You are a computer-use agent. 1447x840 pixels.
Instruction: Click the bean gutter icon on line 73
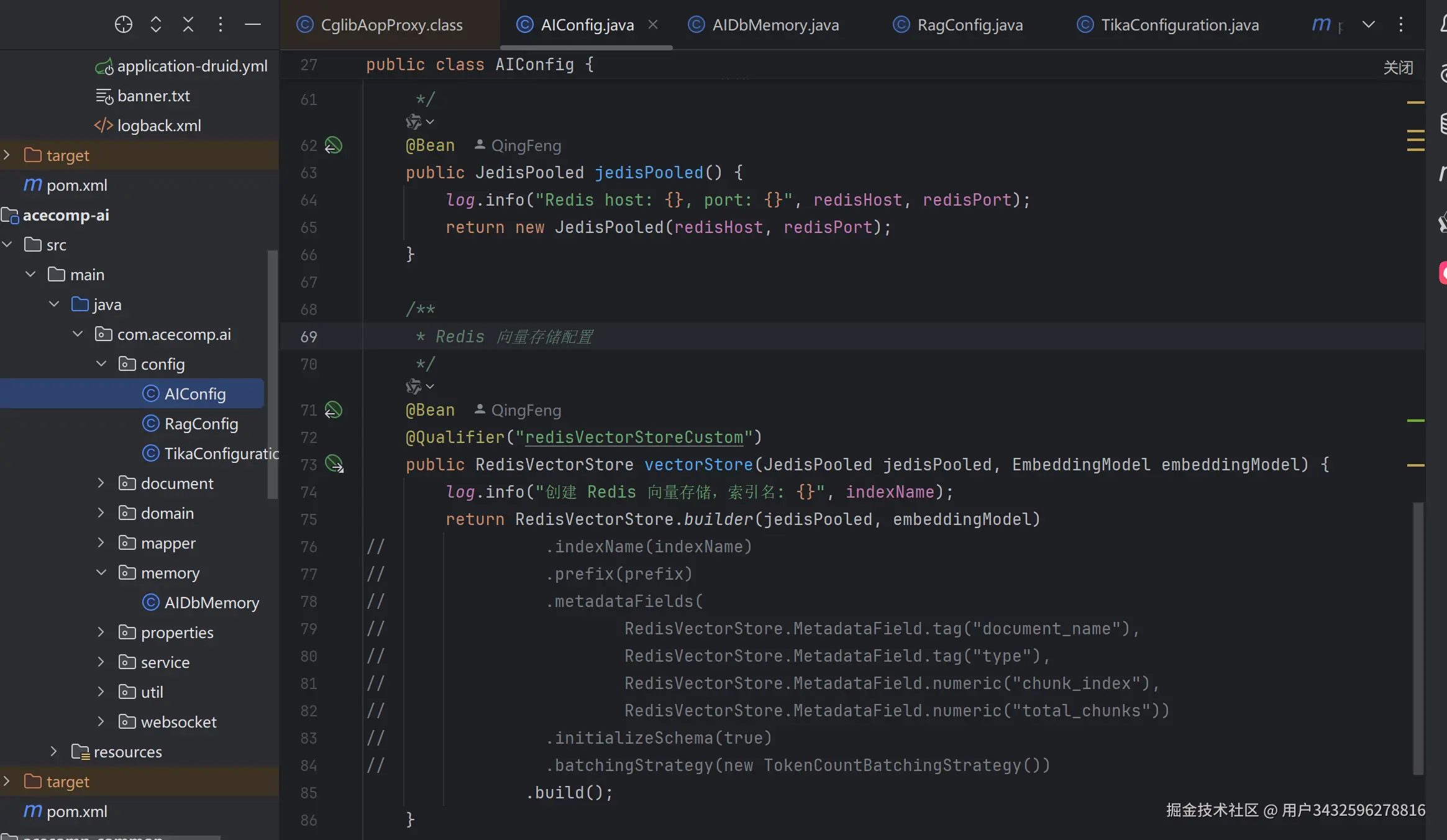point(334,464)
